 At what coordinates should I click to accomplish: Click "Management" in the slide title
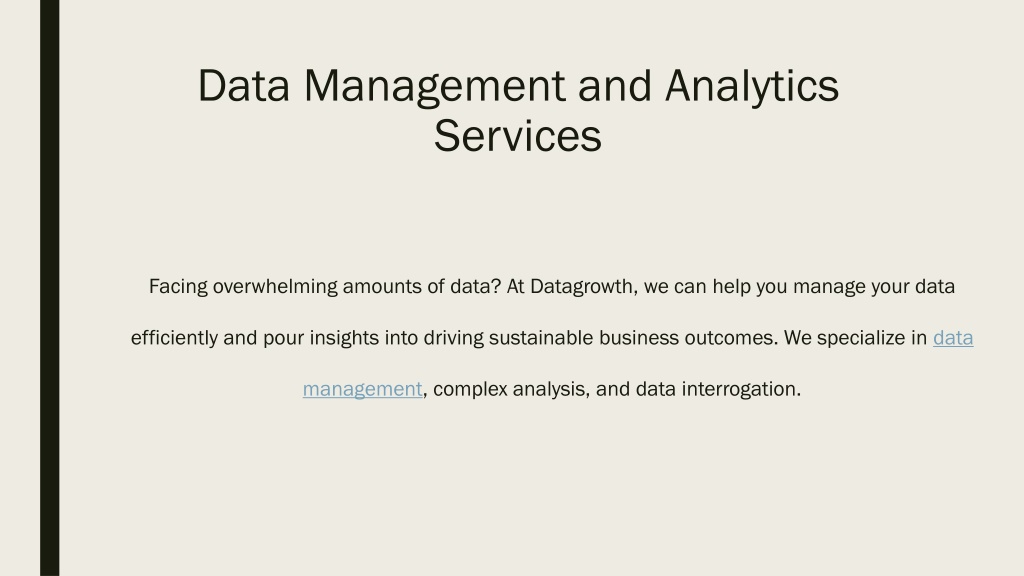point(434,86)
